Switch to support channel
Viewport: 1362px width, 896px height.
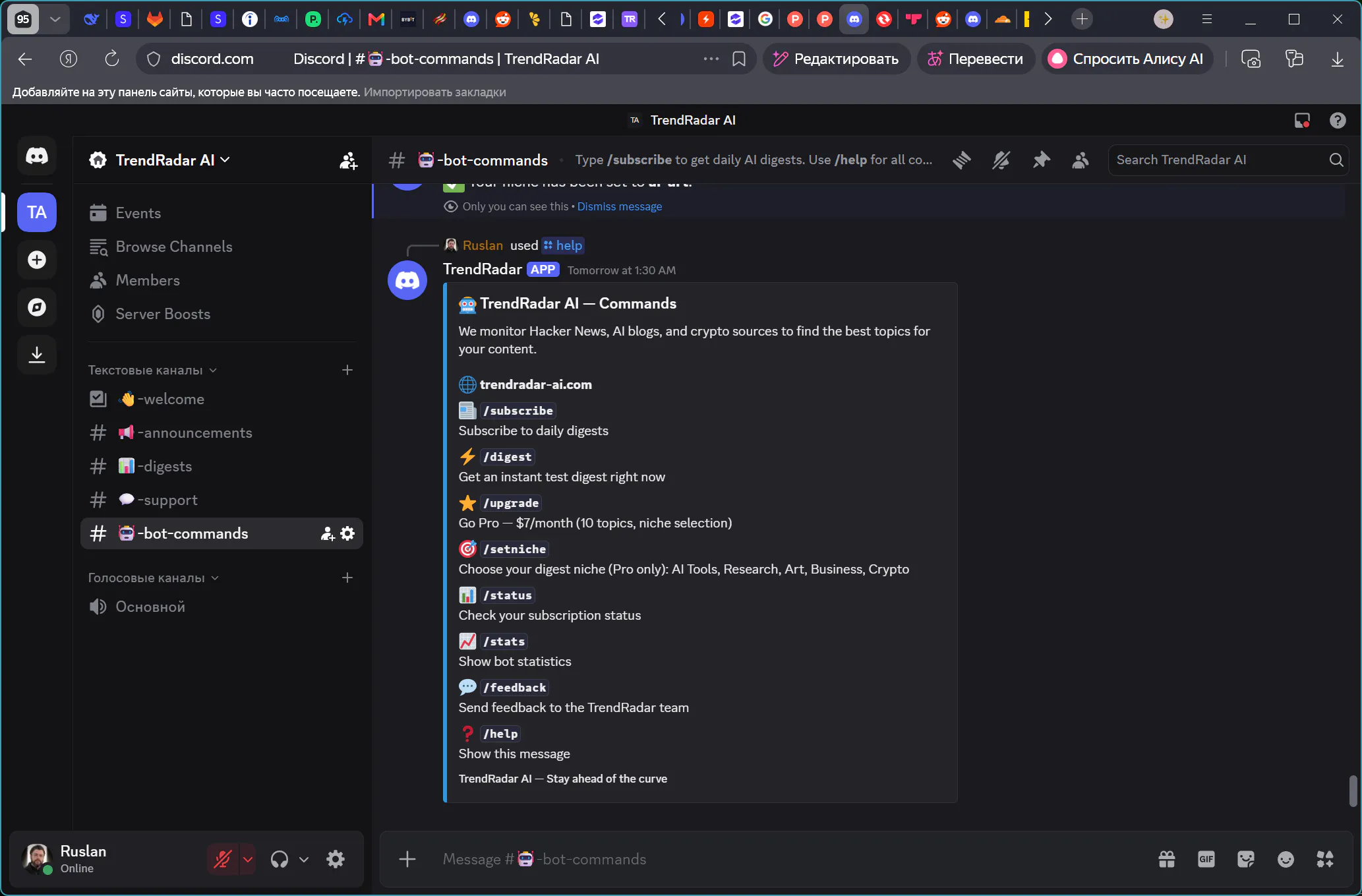point(222,500)
